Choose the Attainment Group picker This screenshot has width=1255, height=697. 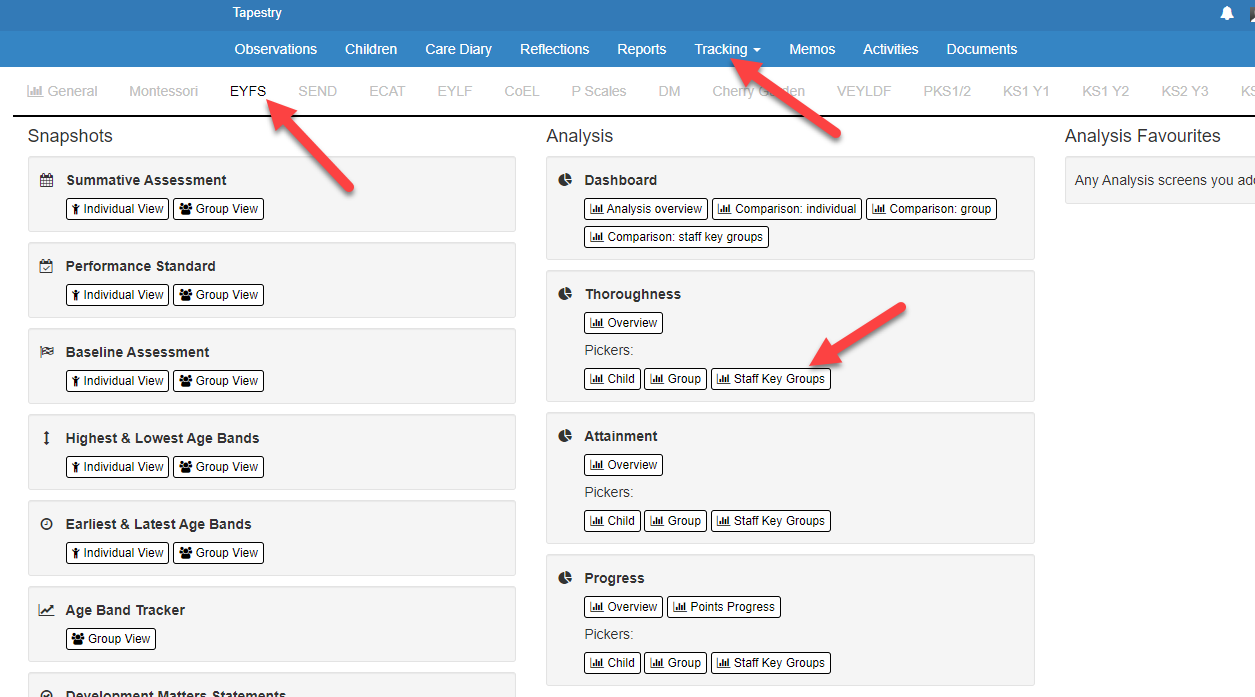[x=676, y=521]
